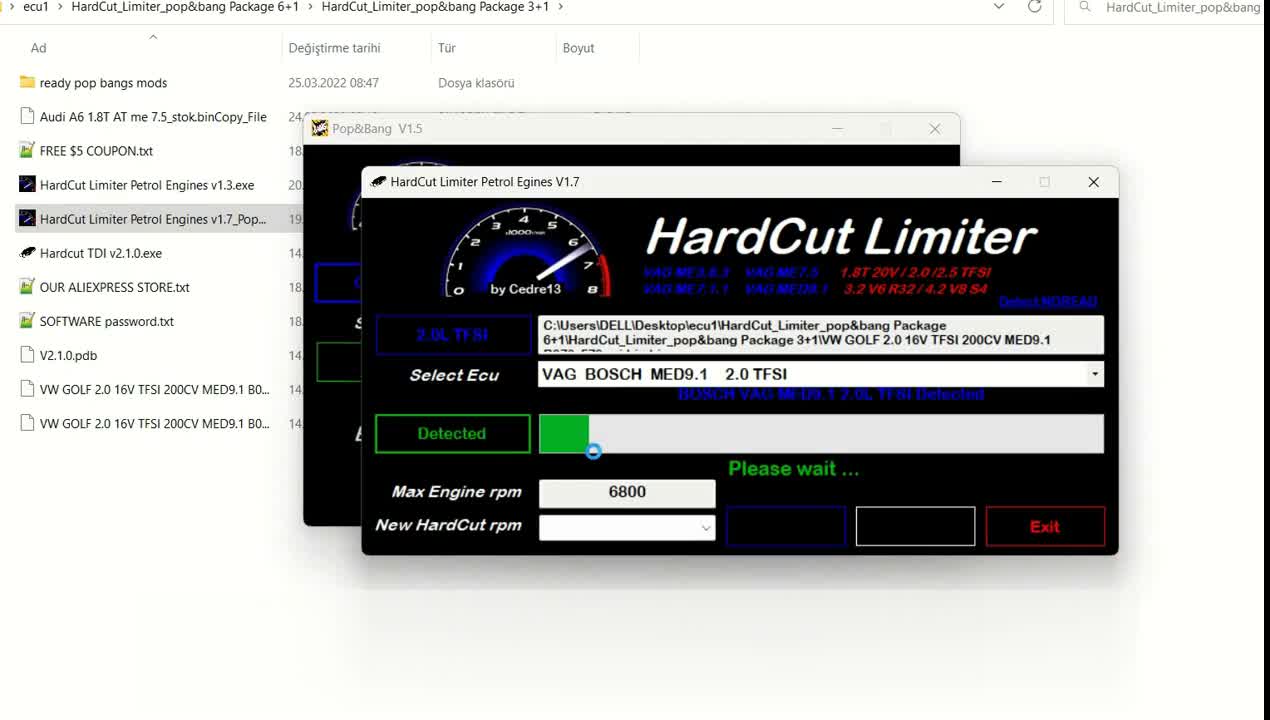This screenshot has width=1270, height=720.
Task: Select the OUR ALIEXPRESS STORE.txt file icon
Action: (x=27, y=287)
